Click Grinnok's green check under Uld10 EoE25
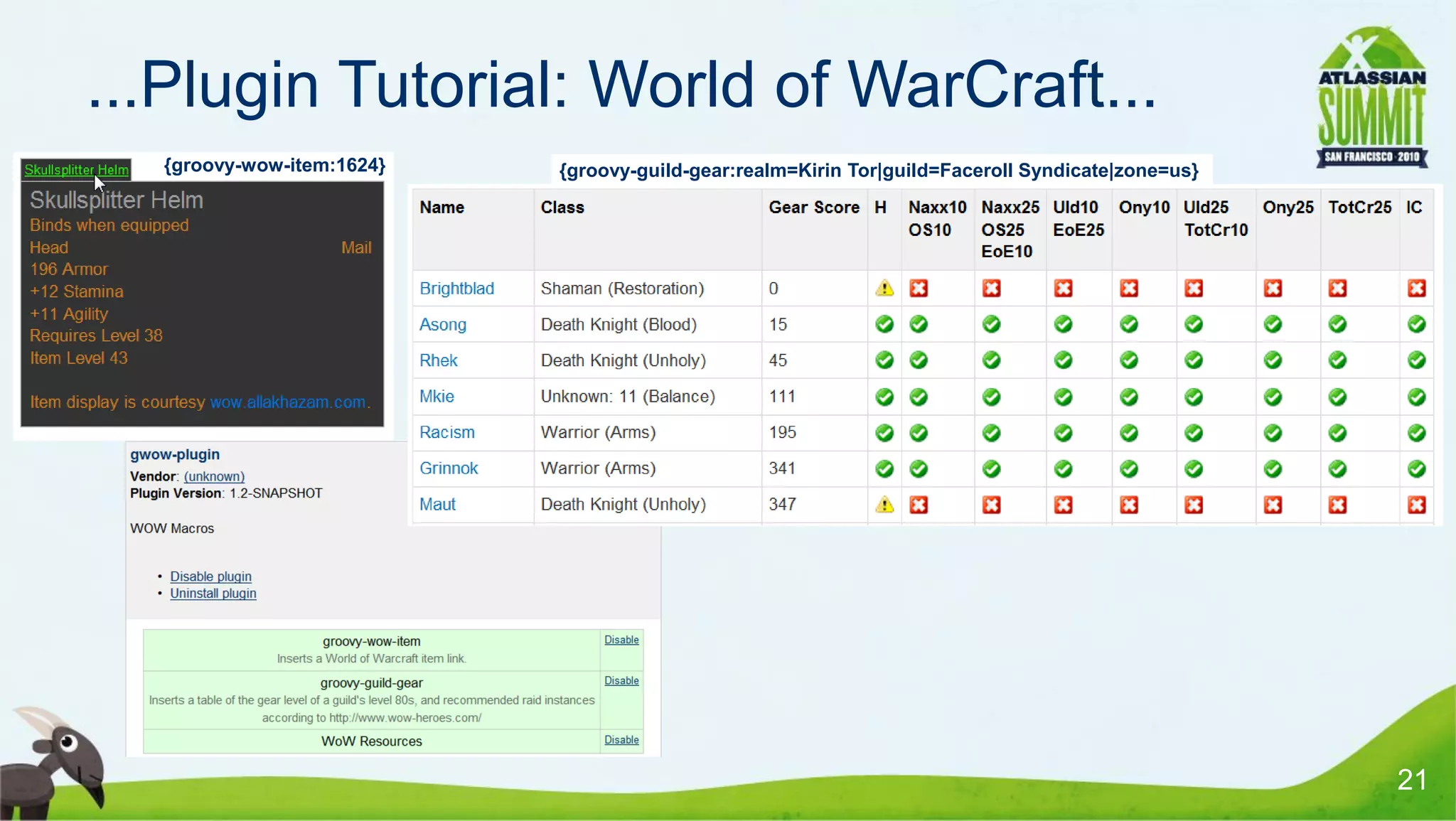 click(1063, 468)
